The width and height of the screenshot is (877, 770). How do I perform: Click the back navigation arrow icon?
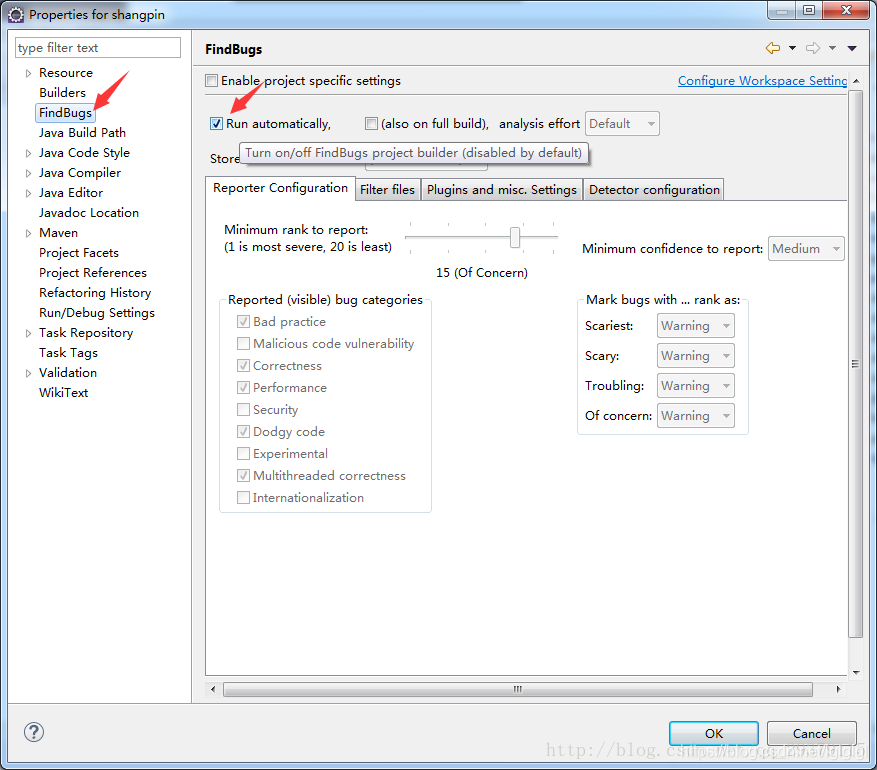(x=773, y=48)
